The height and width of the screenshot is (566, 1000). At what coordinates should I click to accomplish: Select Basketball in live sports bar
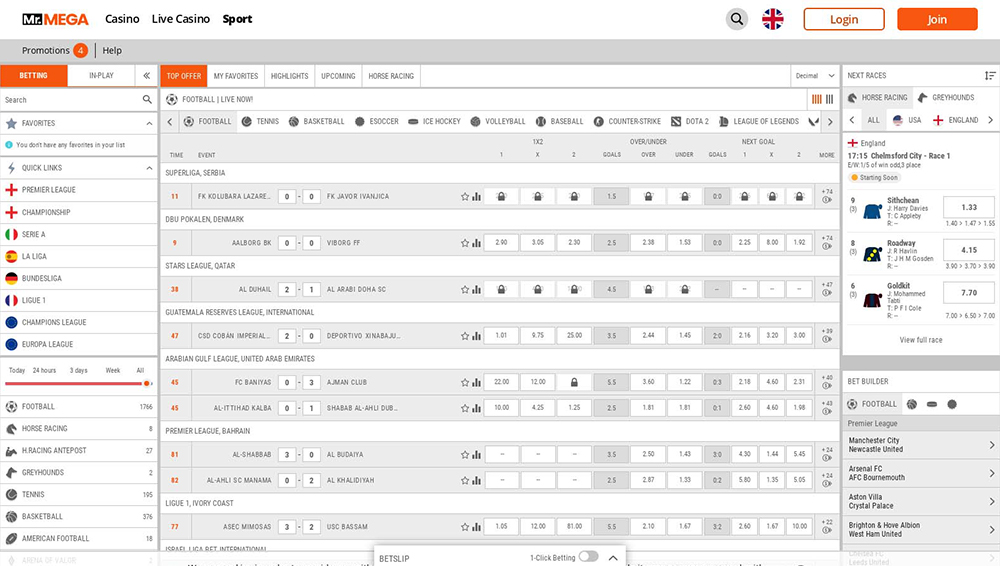[316, 121]
